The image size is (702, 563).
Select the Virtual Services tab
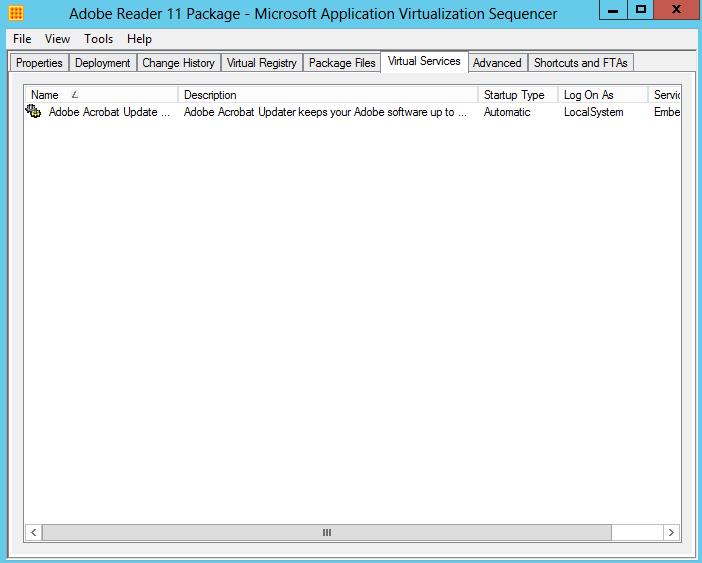pyautogui.click(x=424, y=61)
